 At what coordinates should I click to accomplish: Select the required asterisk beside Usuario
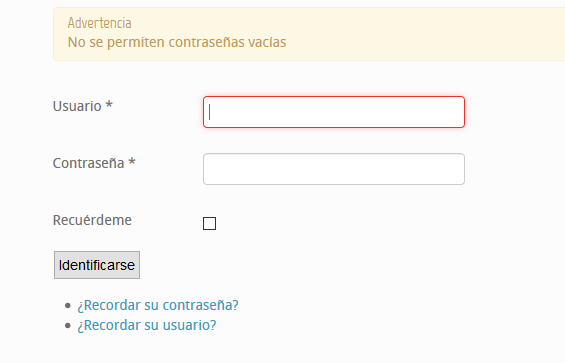tap(109, 105)
